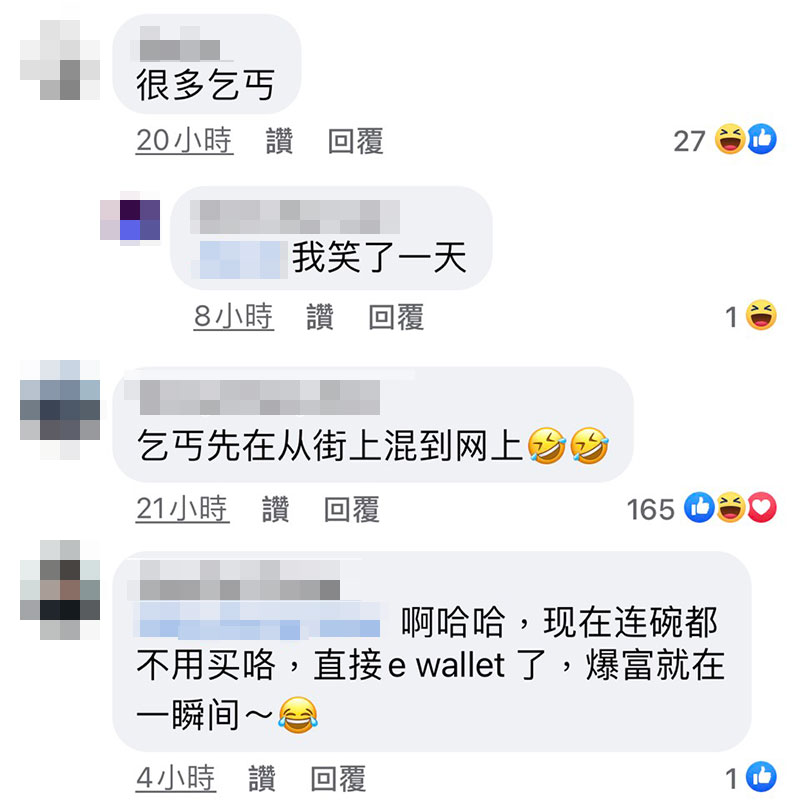Image resolution: width=800 pixels, height=803 pixels.
Task: Click 回覆 under the 165-reaction comment
Action: click(351, 509)
